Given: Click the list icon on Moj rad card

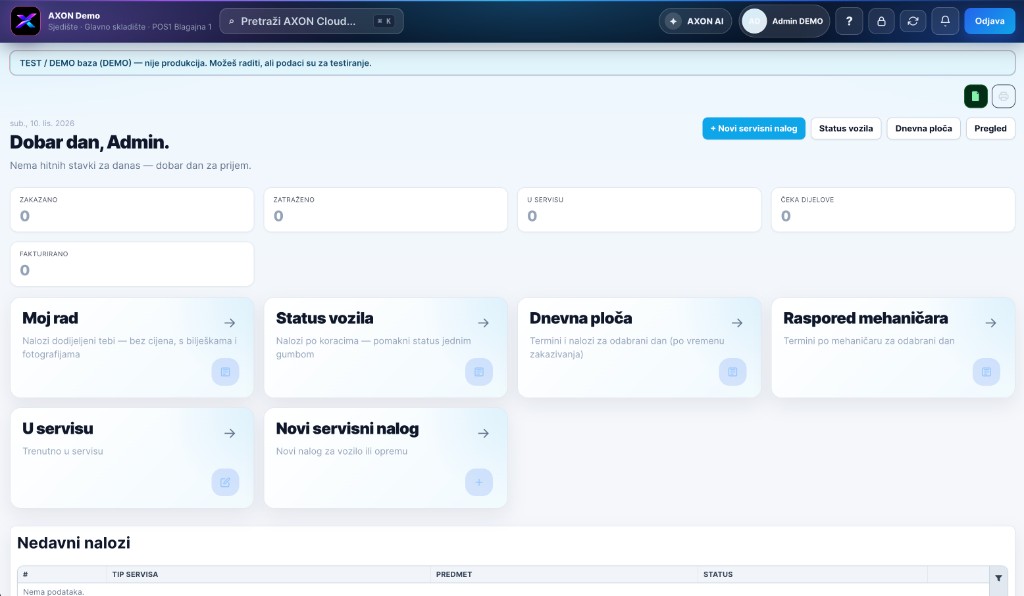Looking at the screenshot, I should [x=225, y=372].
